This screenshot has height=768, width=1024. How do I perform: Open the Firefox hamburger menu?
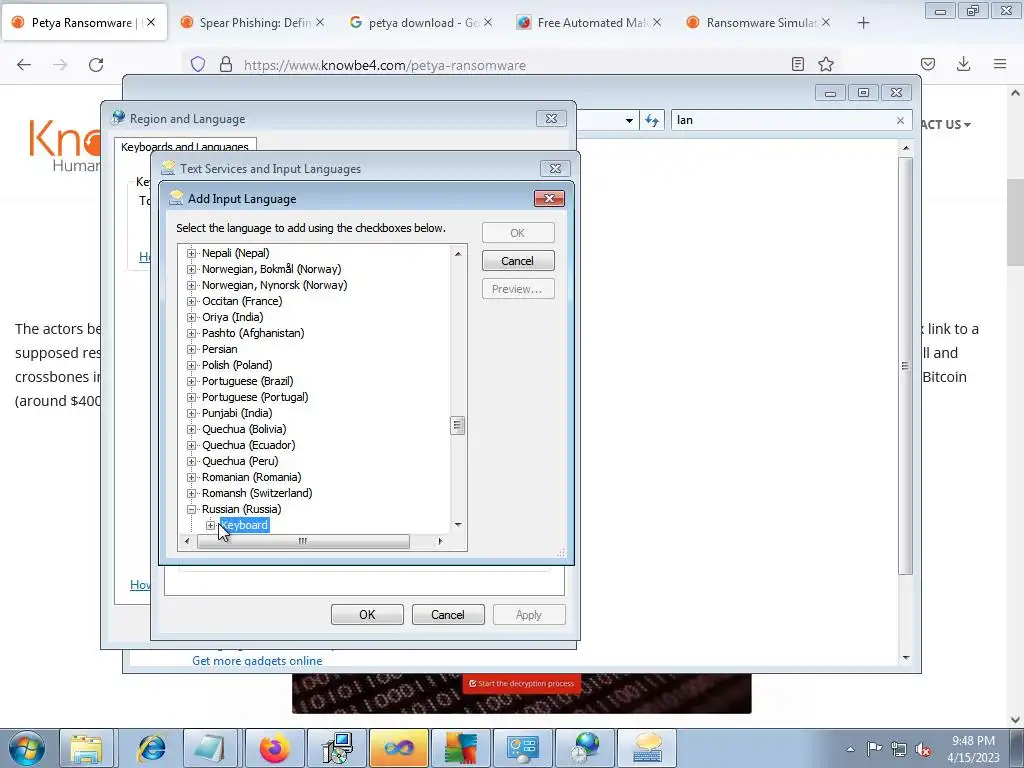tap(1000, 64)
